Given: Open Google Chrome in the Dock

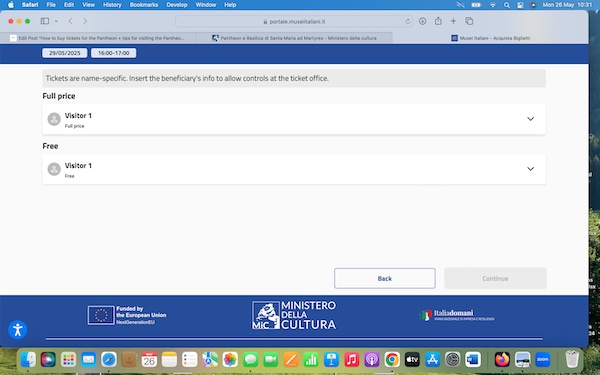Looking at the screenshot, I should point(392,360).
